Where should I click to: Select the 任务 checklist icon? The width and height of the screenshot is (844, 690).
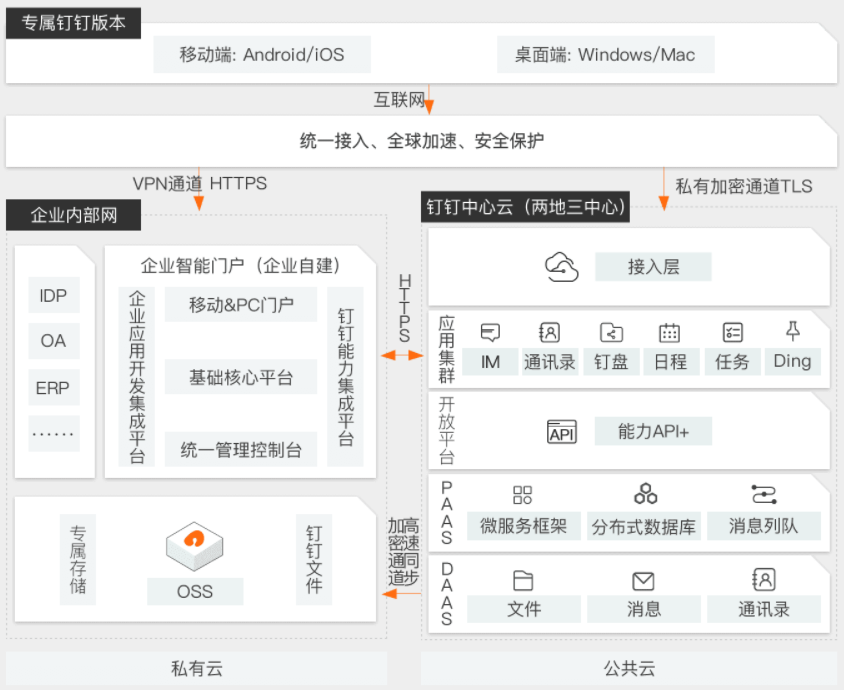(732, 333)
